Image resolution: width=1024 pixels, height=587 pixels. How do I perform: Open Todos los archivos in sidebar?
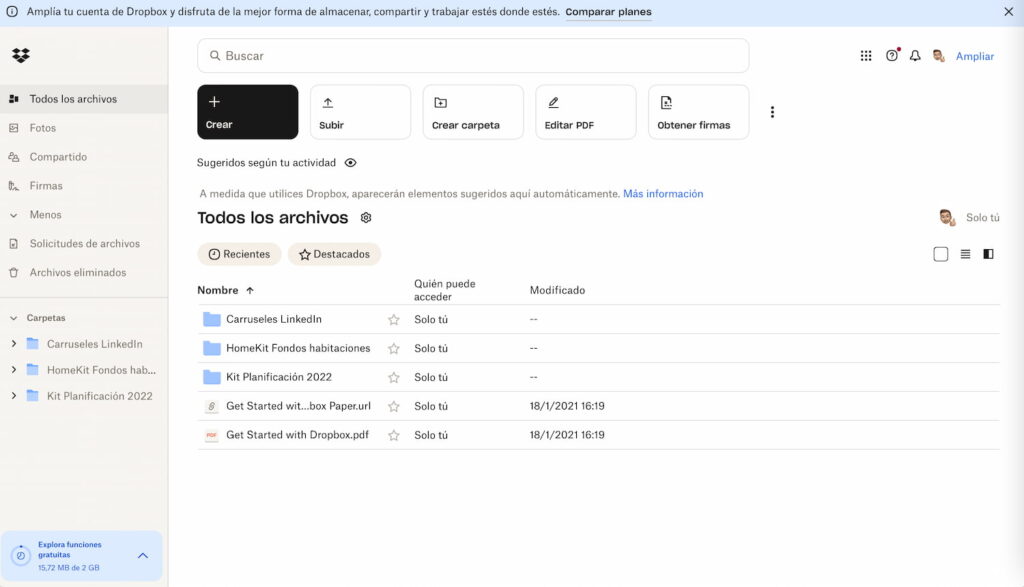tap(84, 99)
